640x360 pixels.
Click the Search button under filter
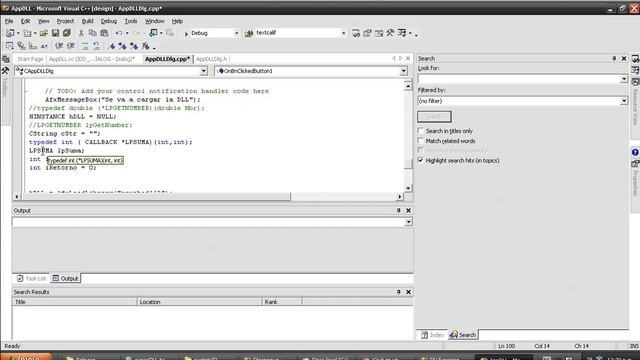pyautogui.click(x=434, y=117)
